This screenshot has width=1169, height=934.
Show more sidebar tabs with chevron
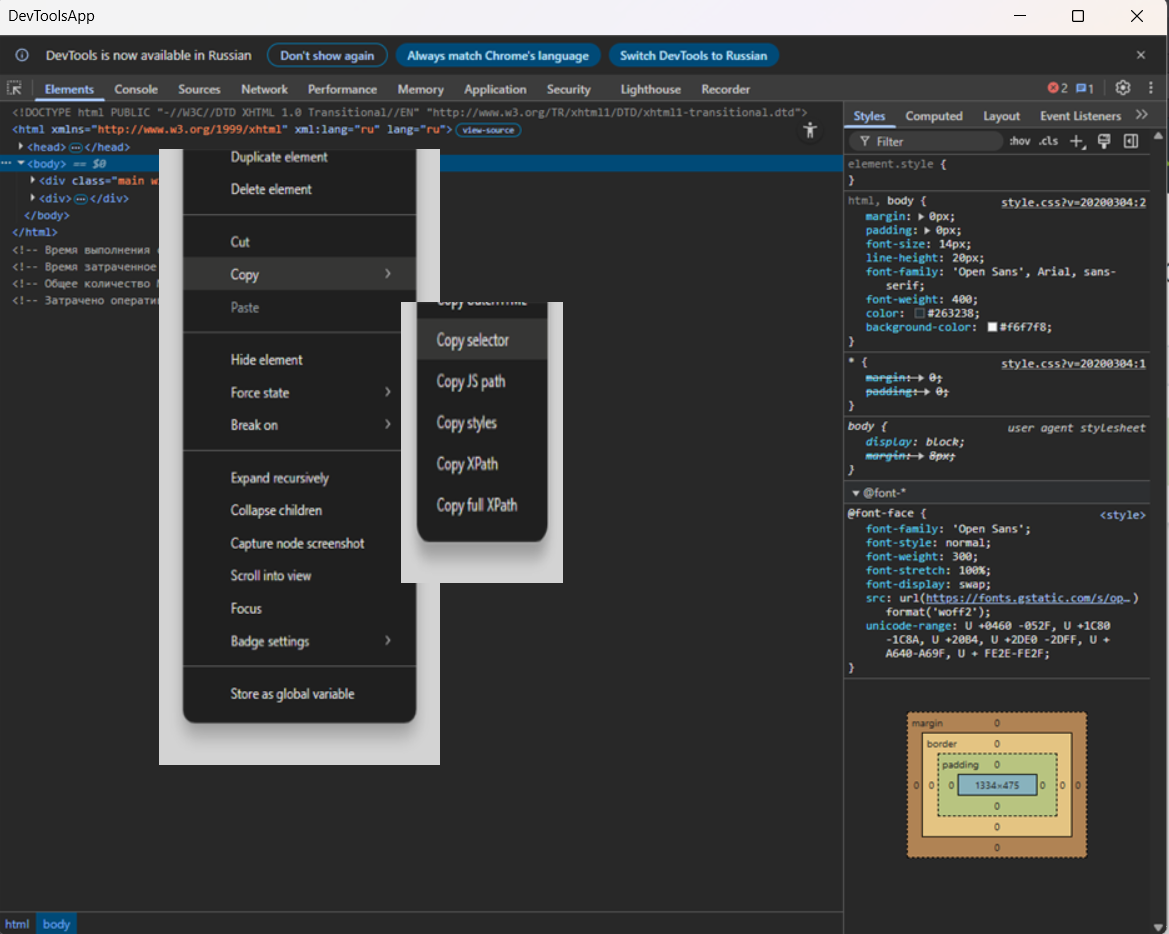(1142, 116)
